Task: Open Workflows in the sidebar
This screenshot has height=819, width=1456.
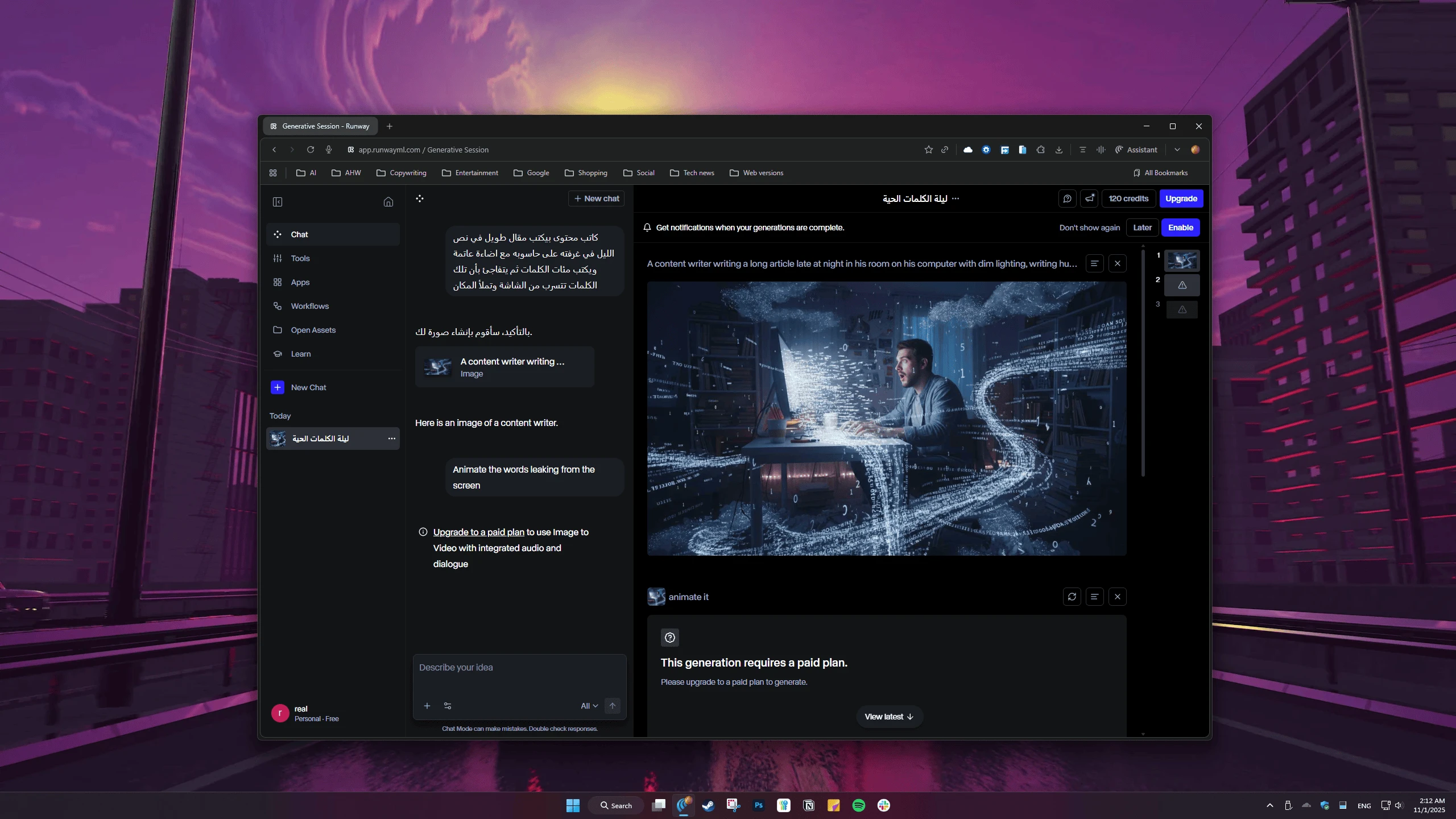Action: pos(310,306)
